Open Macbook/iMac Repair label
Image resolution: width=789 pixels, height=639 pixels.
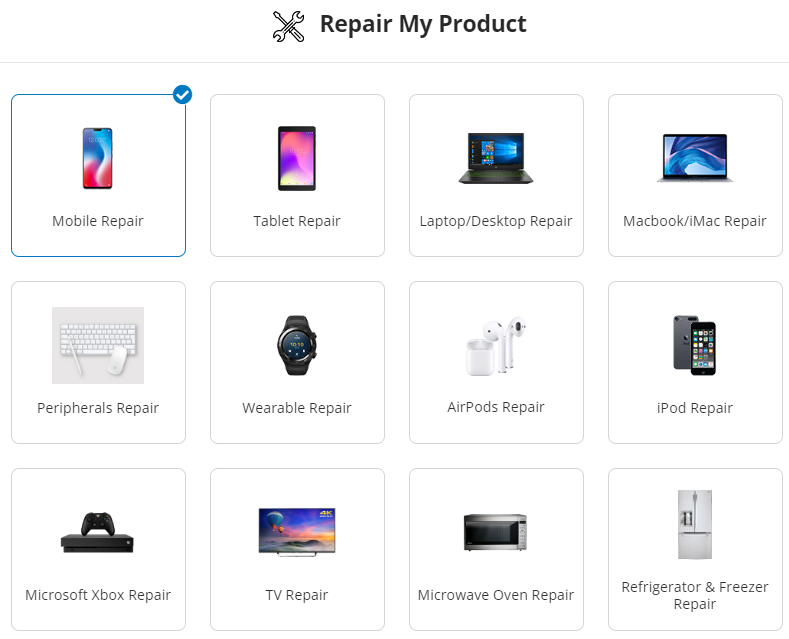click(x=694, y=221)
